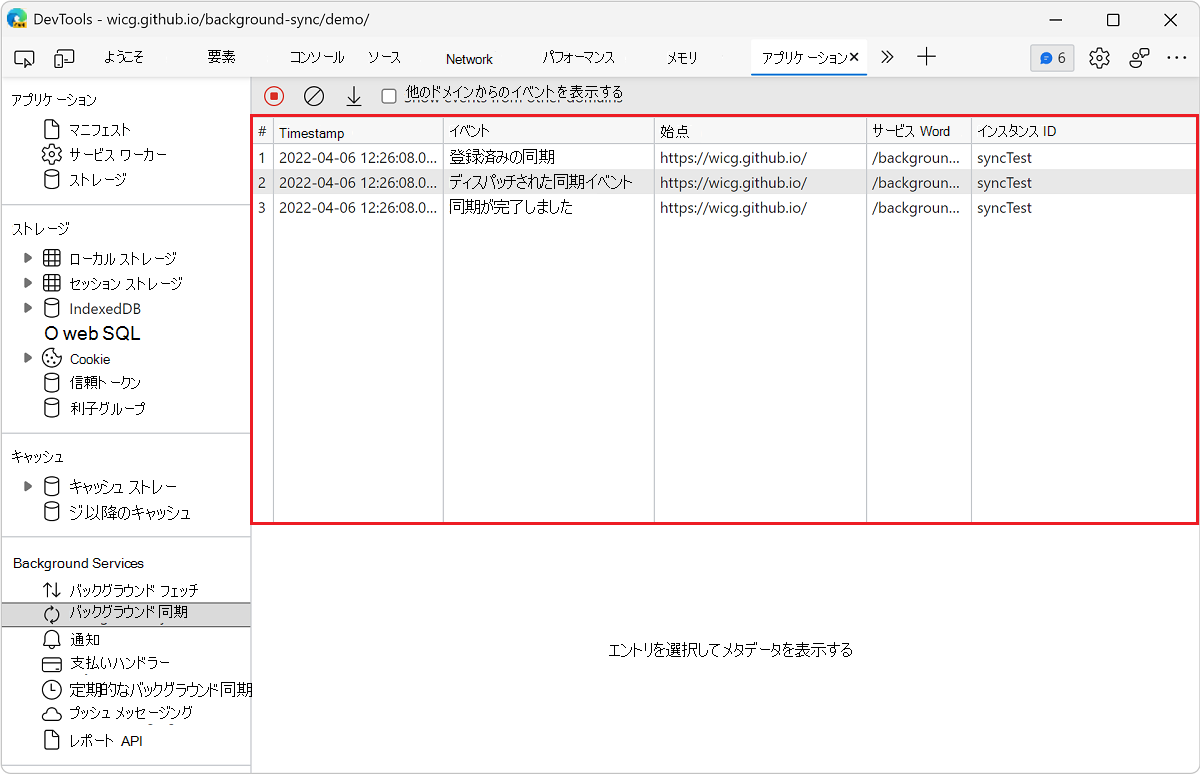Viewport: 1200px width, 774px height.
Task: Open the more options menu icon
Action: click(x=1178, y=58)
